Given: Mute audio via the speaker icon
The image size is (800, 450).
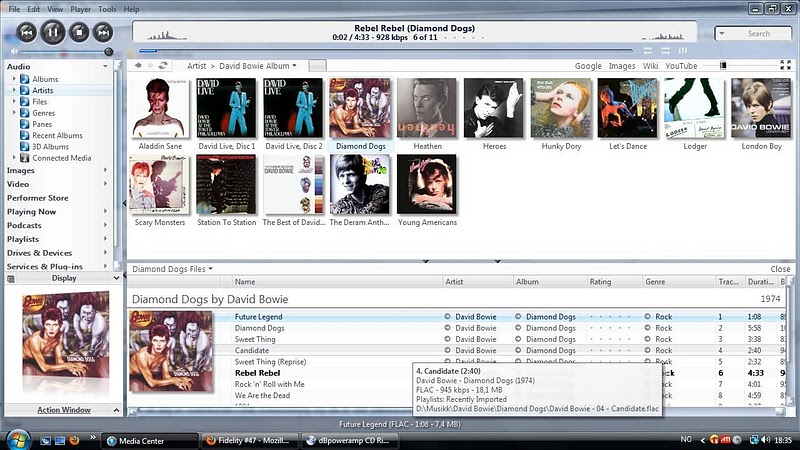Looking at the screenshot, I should pyautogui.click(x=14, y=52).
